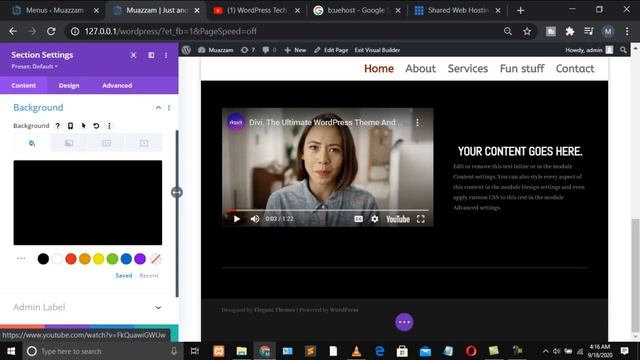The image size is (640, 360).
Task: Open more color options ellipsis beside swatches
Action: (x=21, y=258)
